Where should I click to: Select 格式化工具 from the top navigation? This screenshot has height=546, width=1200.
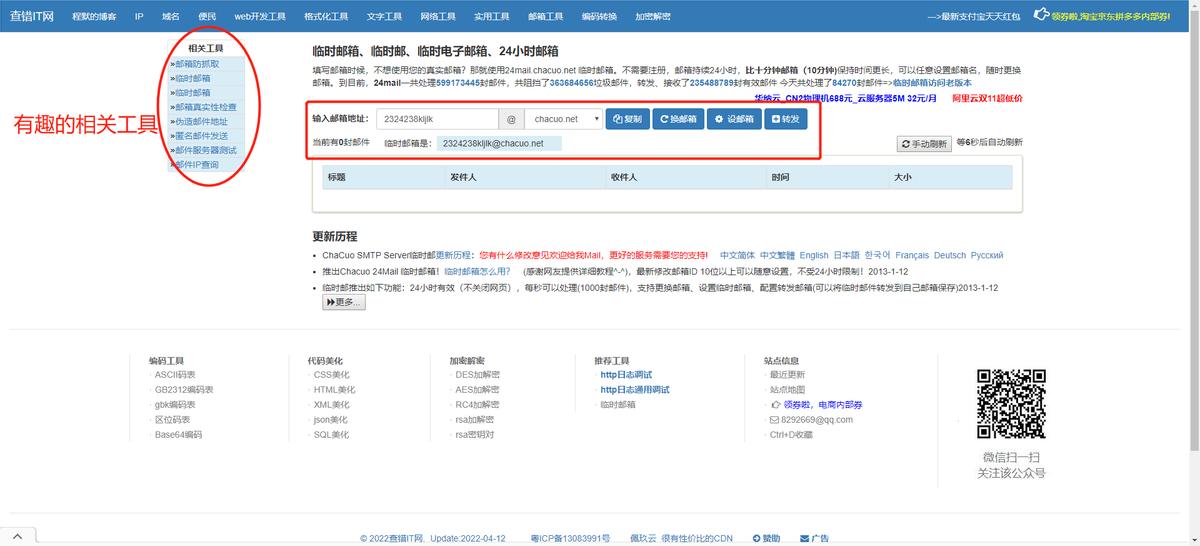(326, 17)
